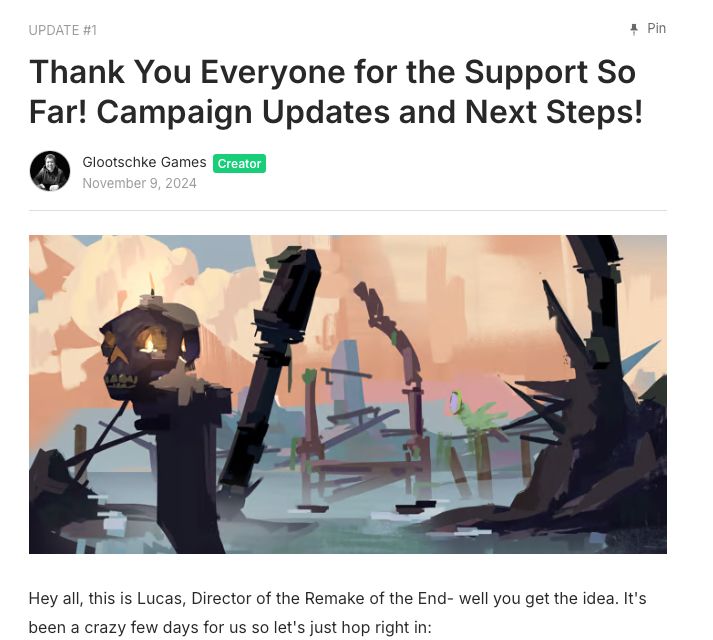Viewport: 713px width, 640px height.
Task: Visit the Glootschke Games creator profile name
Action: 144,162
